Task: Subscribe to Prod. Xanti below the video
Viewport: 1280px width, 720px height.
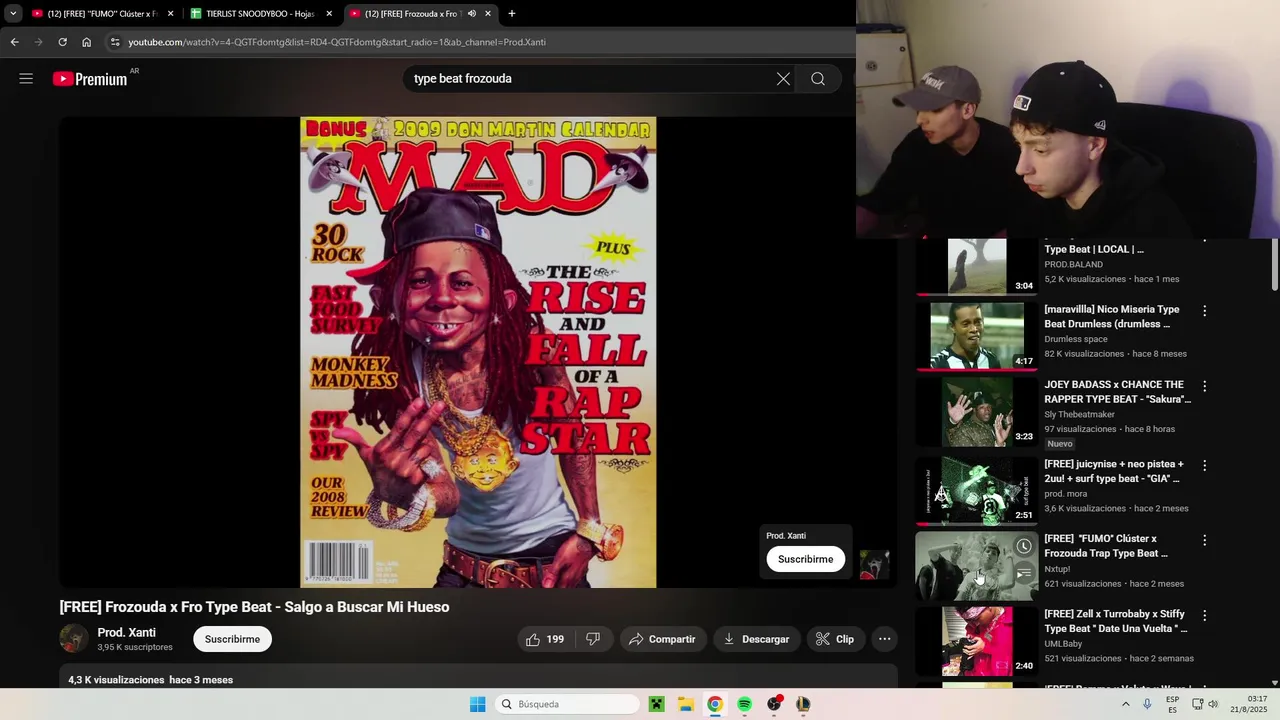Action: pos(232,639)
